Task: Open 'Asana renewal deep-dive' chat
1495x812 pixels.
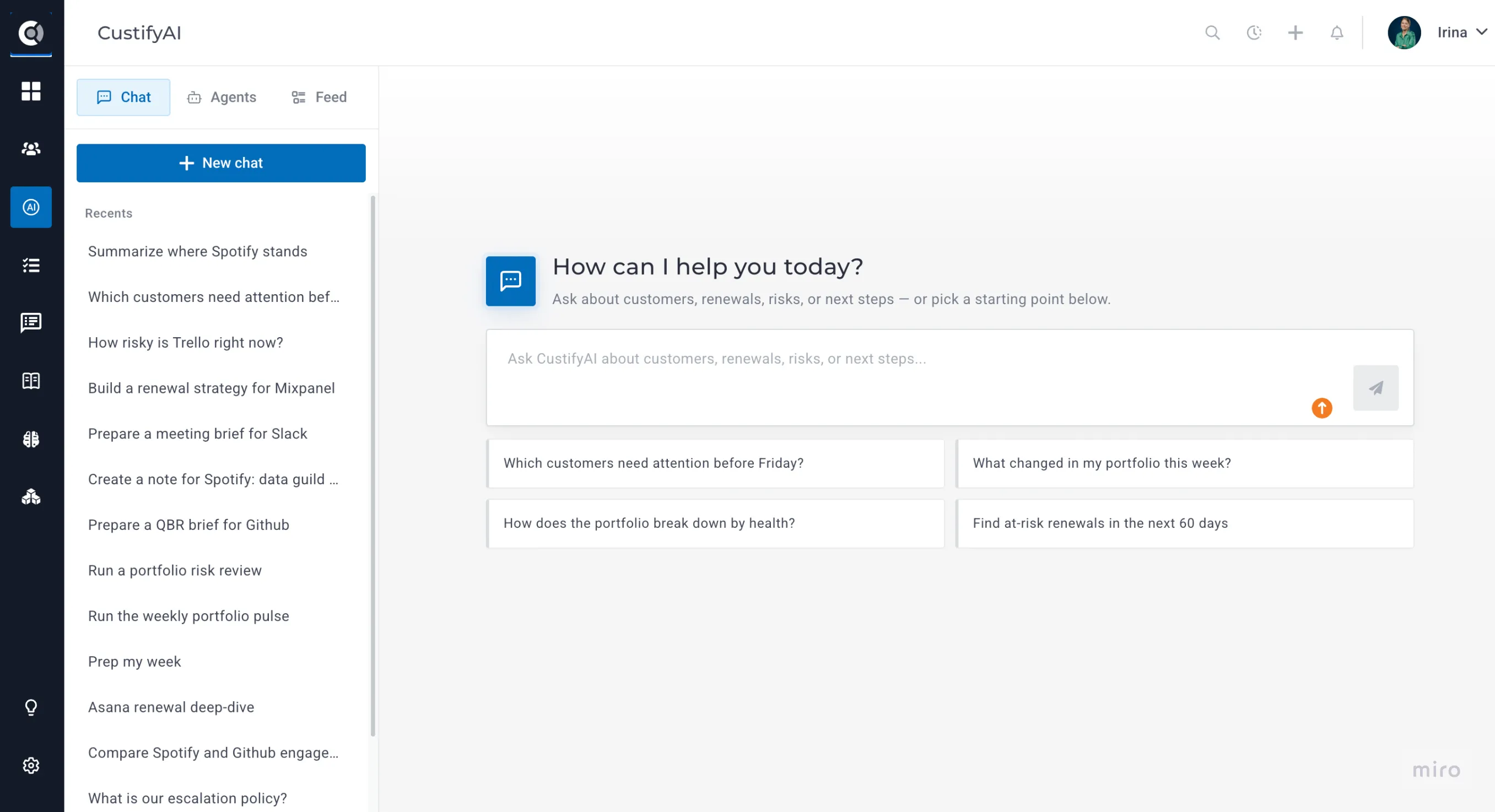Action: 171,707
